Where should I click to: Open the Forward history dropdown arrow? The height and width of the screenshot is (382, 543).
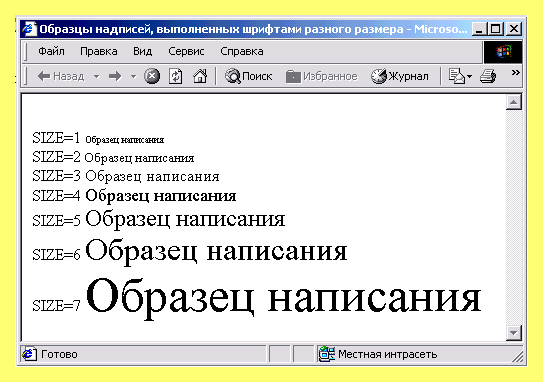click(x=133, y=76)
